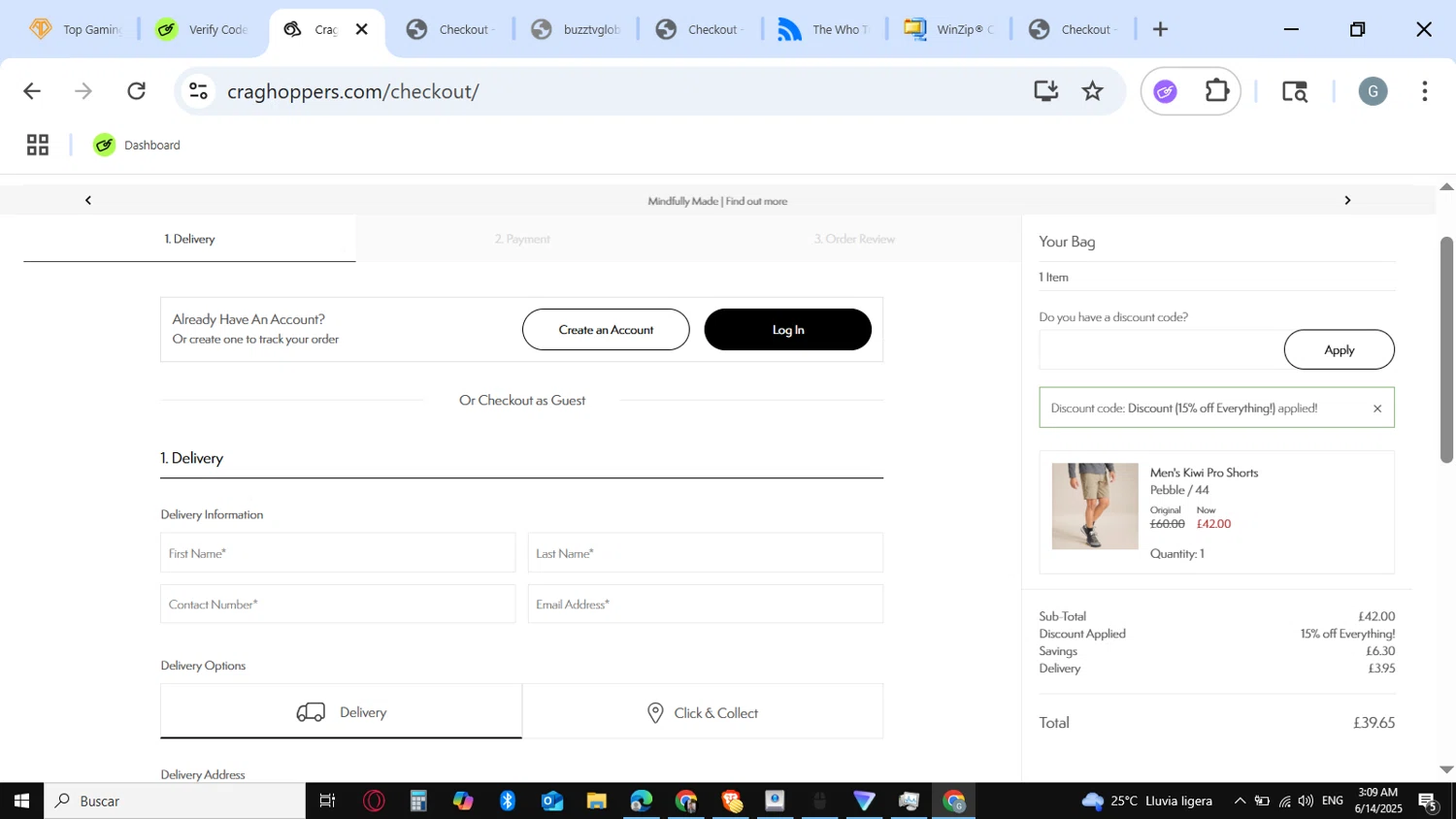Image resolution: width=1456 pixels, height=819 pixels.
Task: Switch to the buzztvglobal tab
Action: (x=577, y=29)
